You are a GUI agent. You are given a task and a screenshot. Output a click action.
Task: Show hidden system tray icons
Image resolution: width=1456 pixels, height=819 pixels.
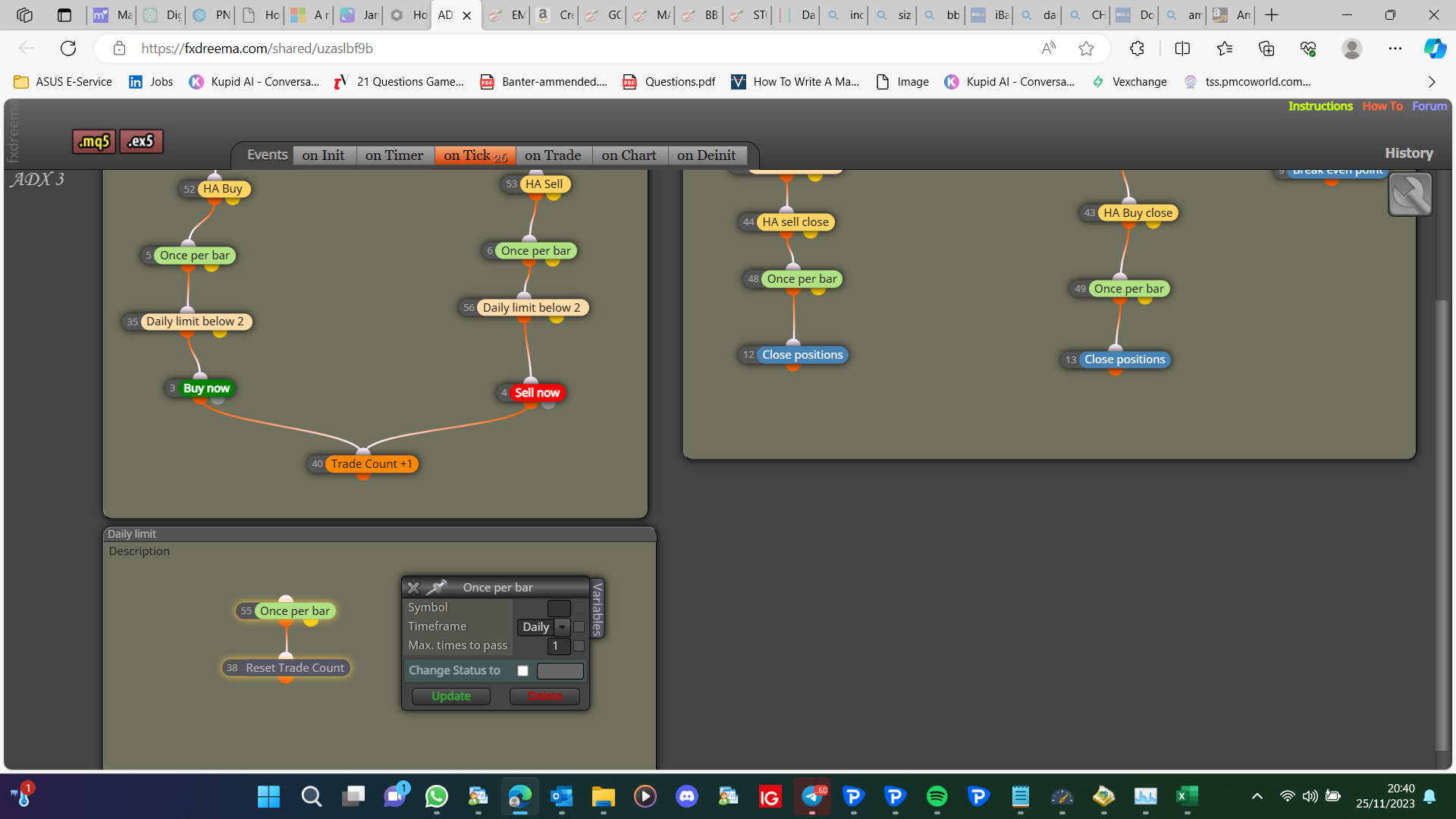(1257, 796)
